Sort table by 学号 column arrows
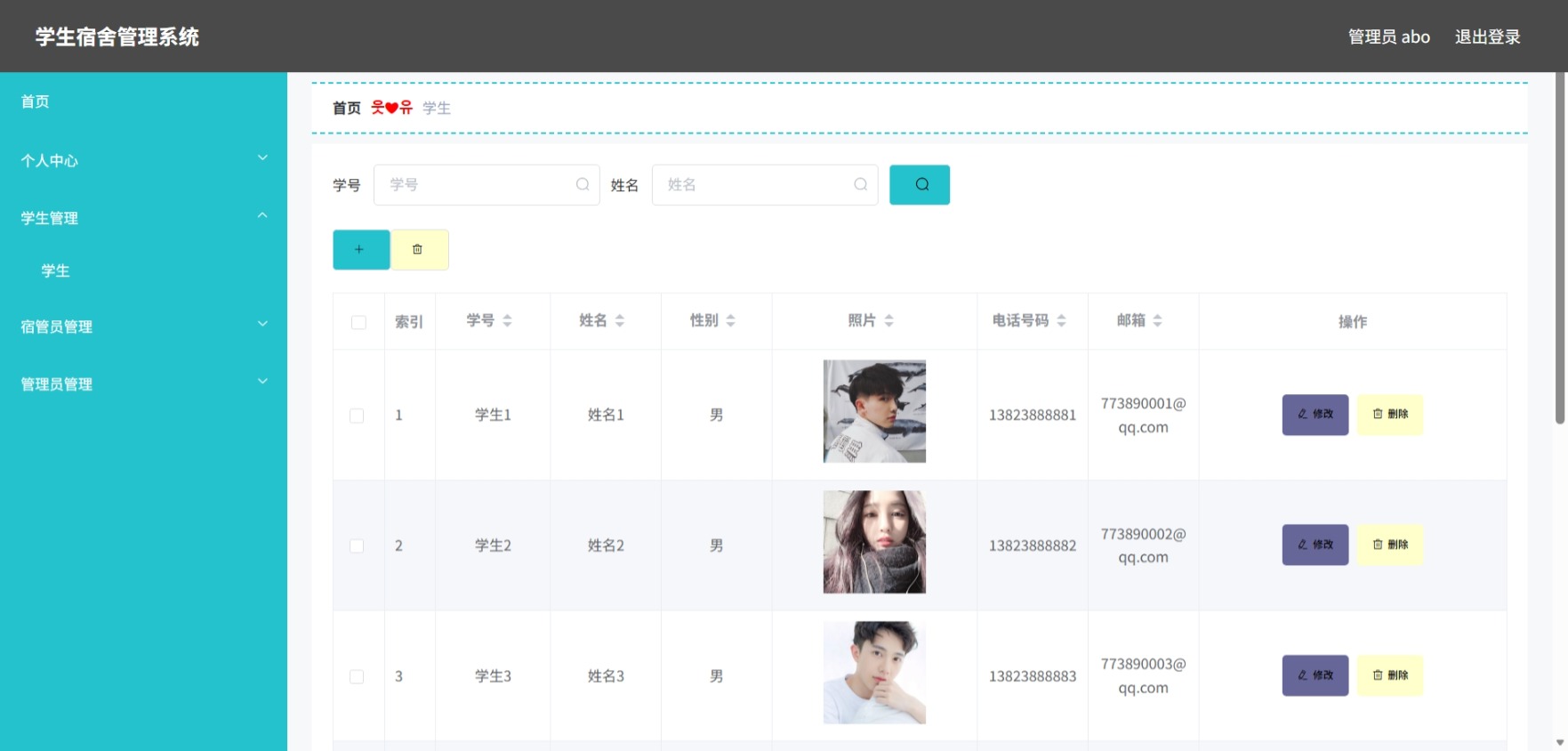Image resolution: width=1568 pixels, height=751 pixels. click(x=507, y=320)
